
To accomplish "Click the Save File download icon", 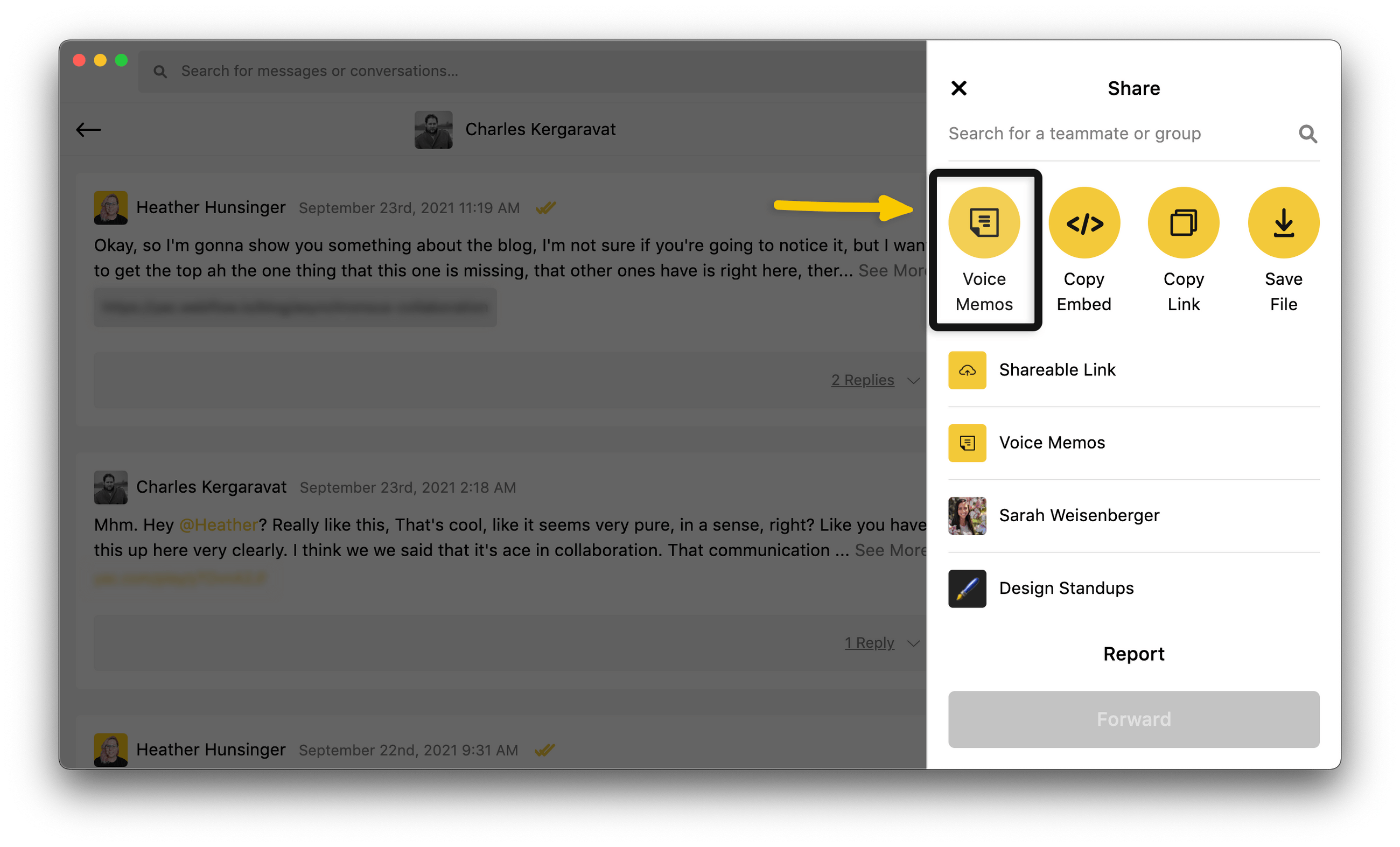I will pyautogui.click(x=1283, y=222).
